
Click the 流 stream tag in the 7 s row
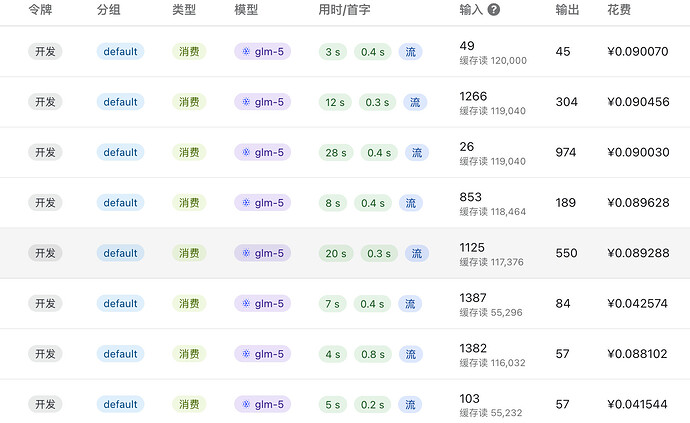pyautogui.click(x=410, y=304)
